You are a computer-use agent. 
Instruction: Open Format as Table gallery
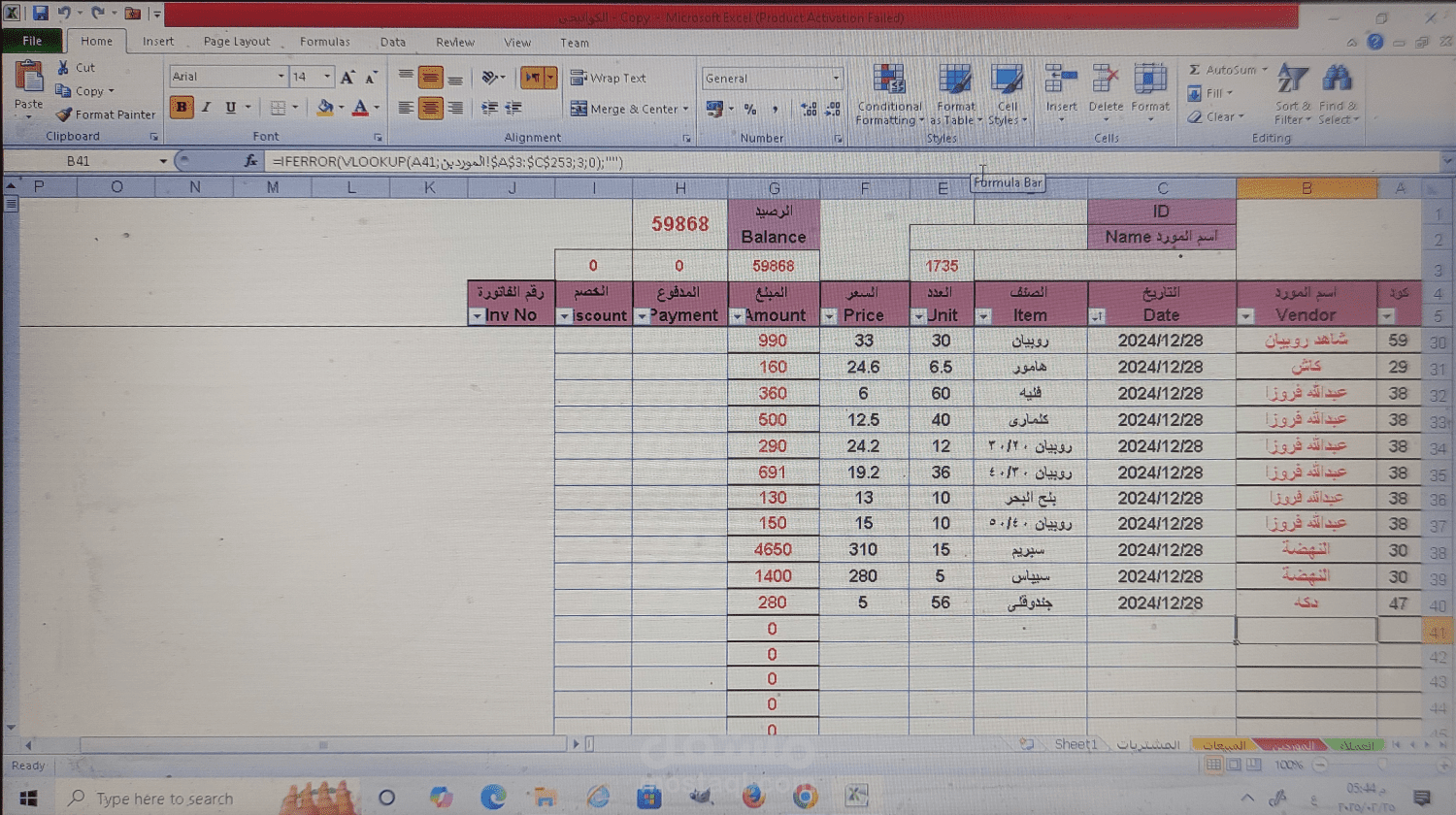point(955,94)
